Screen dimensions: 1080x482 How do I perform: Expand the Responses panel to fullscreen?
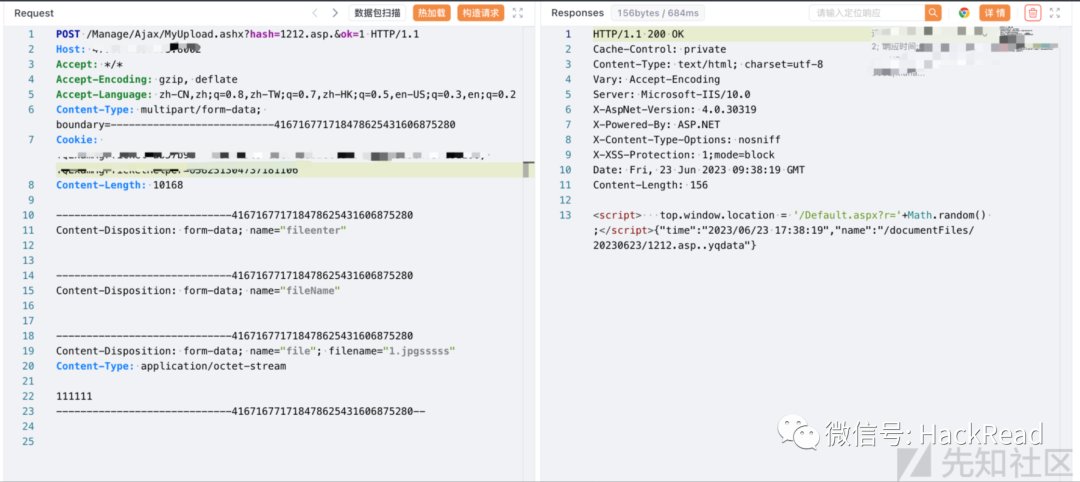pos(1055,12)
